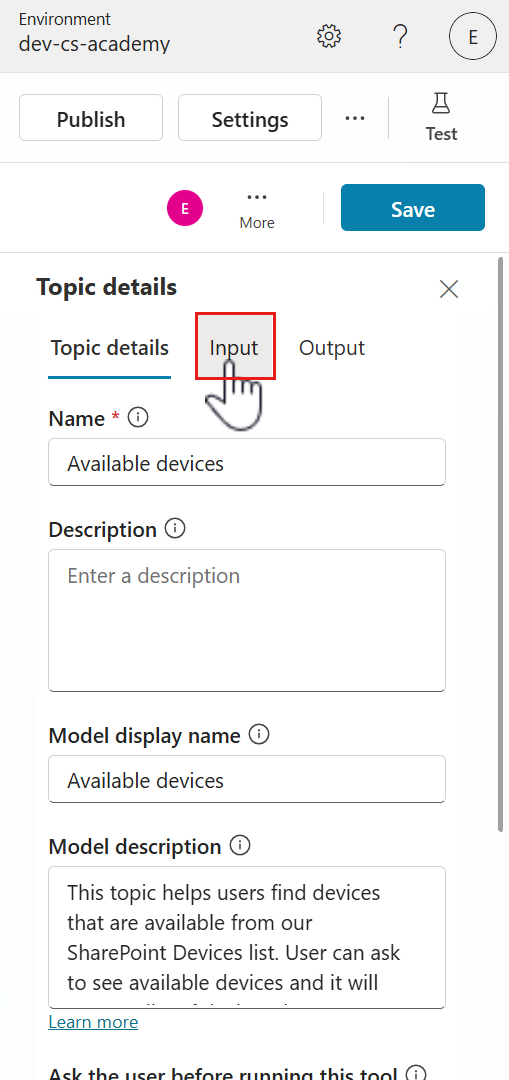Click the pink E collaborator avatar
The height and width of the screenshot is (1080, 509).
[x=185, y=208]
